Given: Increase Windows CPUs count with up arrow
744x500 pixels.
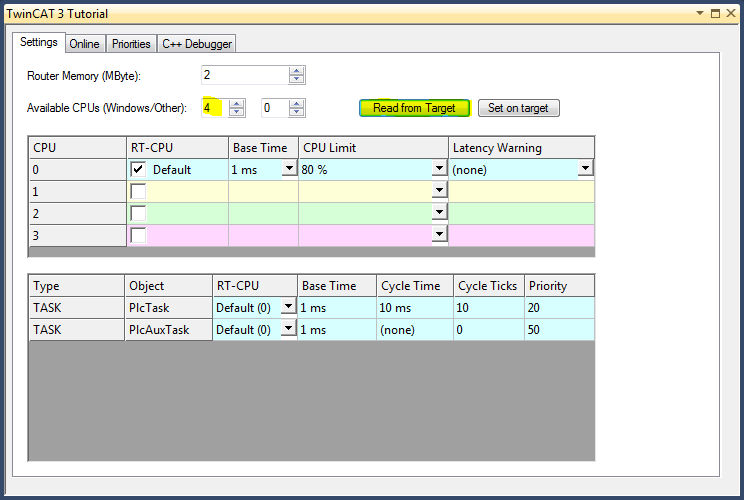Looking at the screenshot, I should pyautogui.click(x=236, y=104).
